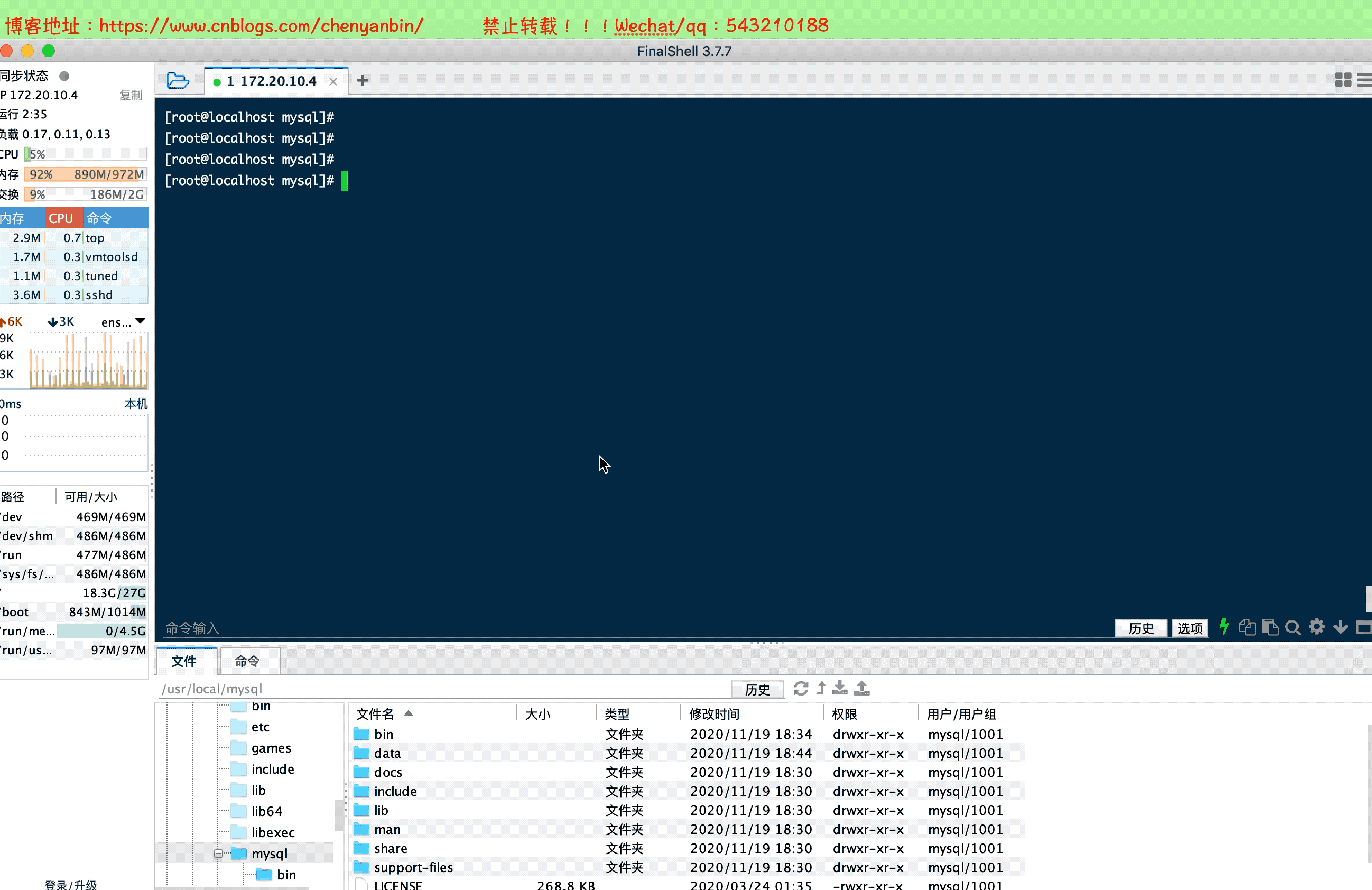Click the green lightning quick-command icon
The height and width of the screenshot is (890, 1372).
click(1224, 627)
